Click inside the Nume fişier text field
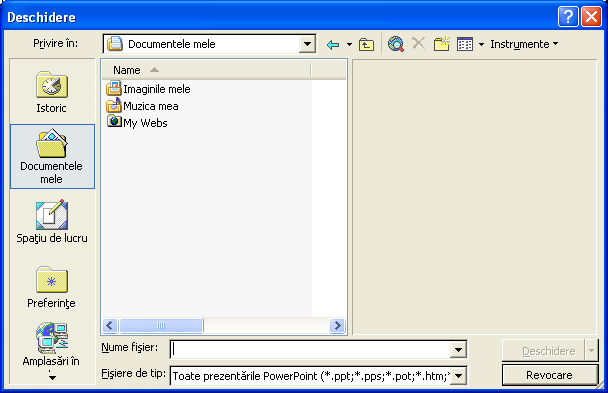Screen dimensions: 608x393 pyautogui.click(x=311, y=350)
